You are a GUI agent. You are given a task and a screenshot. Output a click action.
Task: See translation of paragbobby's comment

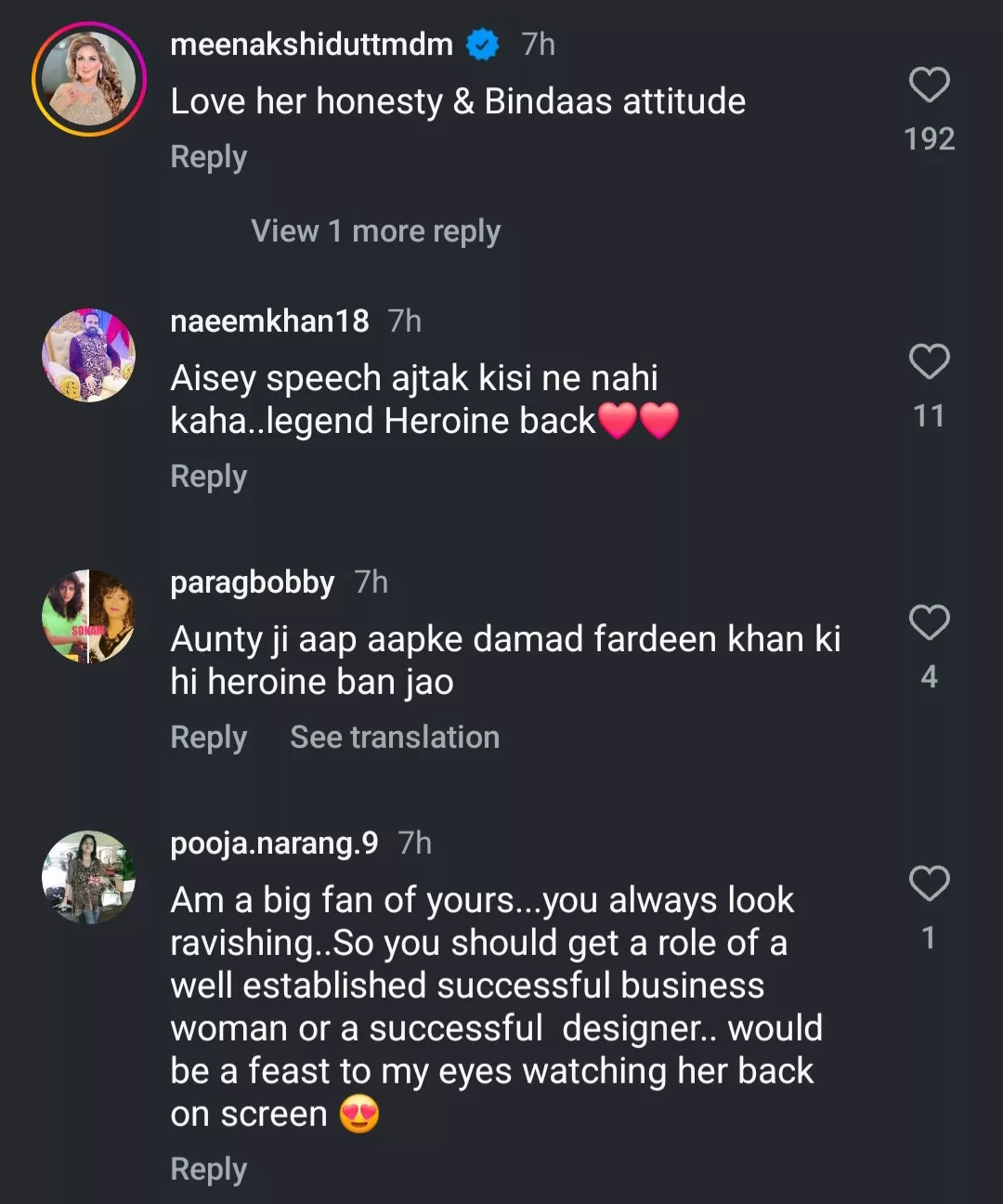[395, 738]
